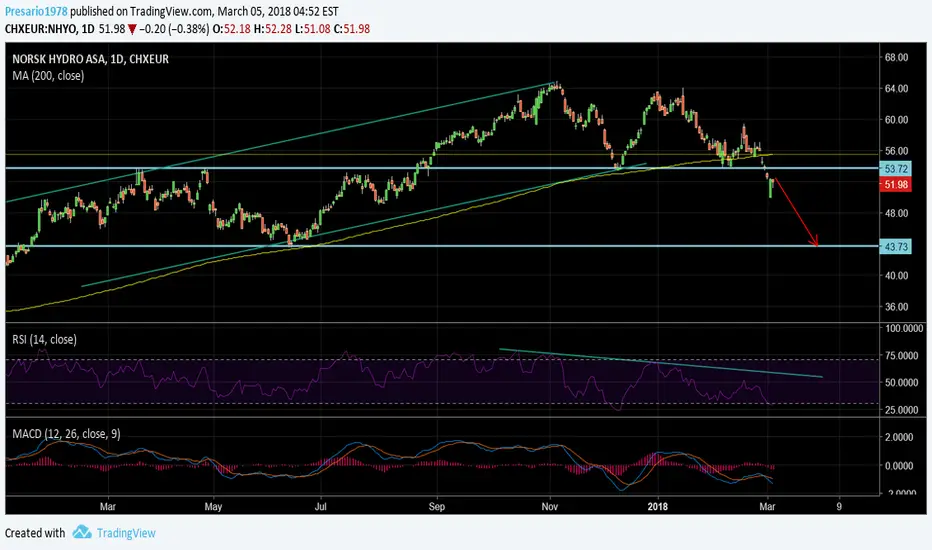Click the MACD (12, 26, close, 9) label
Screen dimensions: 932x550
(x=66, y=433)
